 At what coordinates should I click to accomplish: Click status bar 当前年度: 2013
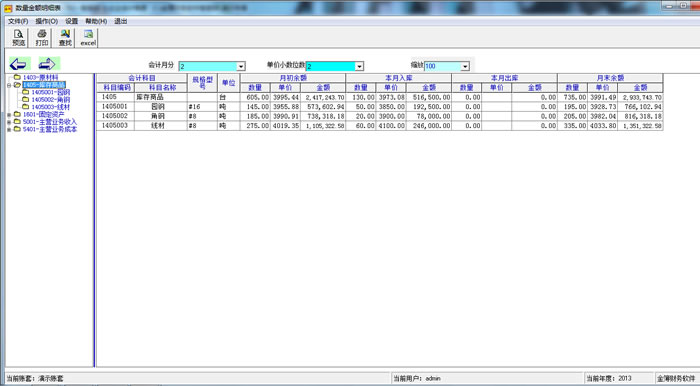[x=619, y=378]
